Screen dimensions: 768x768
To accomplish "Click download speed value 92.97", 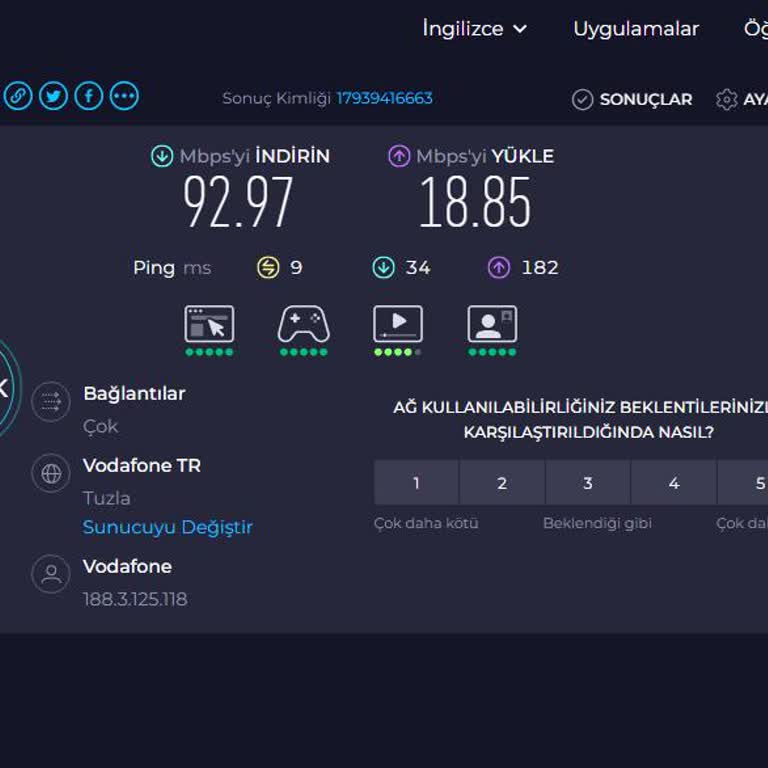I will (x=238, y=202).
